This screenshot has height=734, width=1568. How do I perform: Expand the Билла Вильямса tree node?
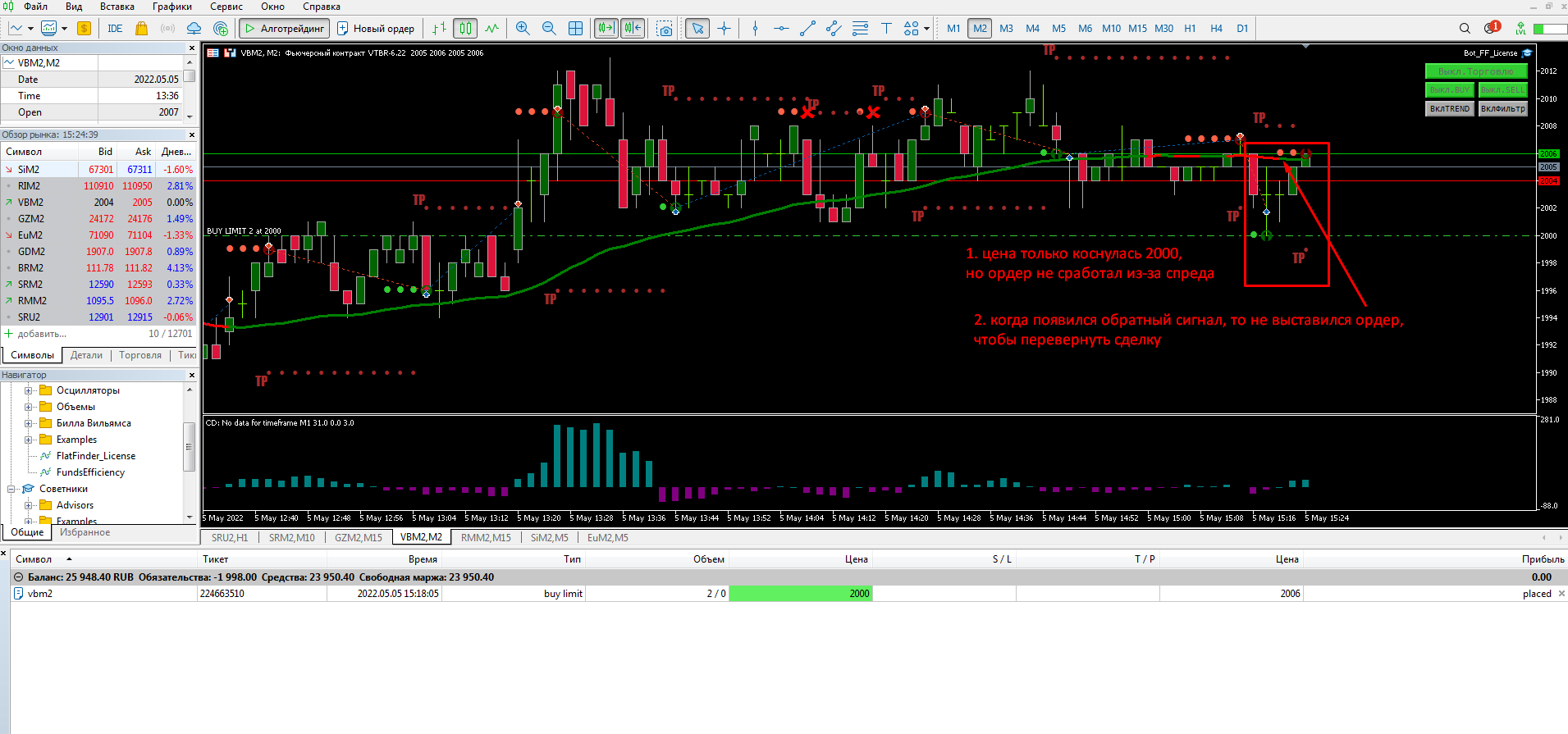[29, 423]
